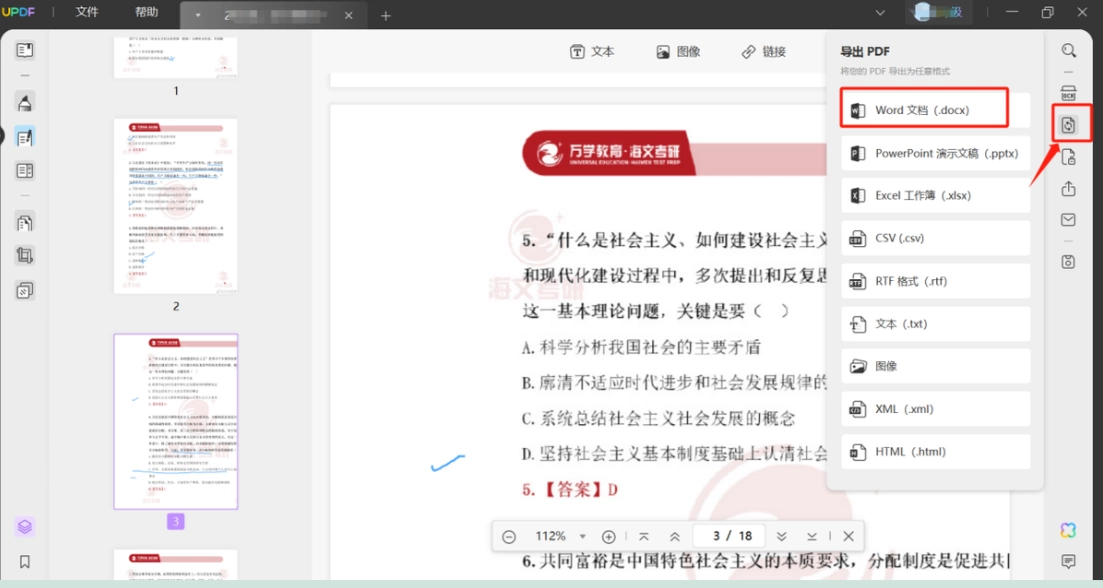Screen dimensions: 1103x588
Task: Open the 文件 menu
Action: [87, 12]
